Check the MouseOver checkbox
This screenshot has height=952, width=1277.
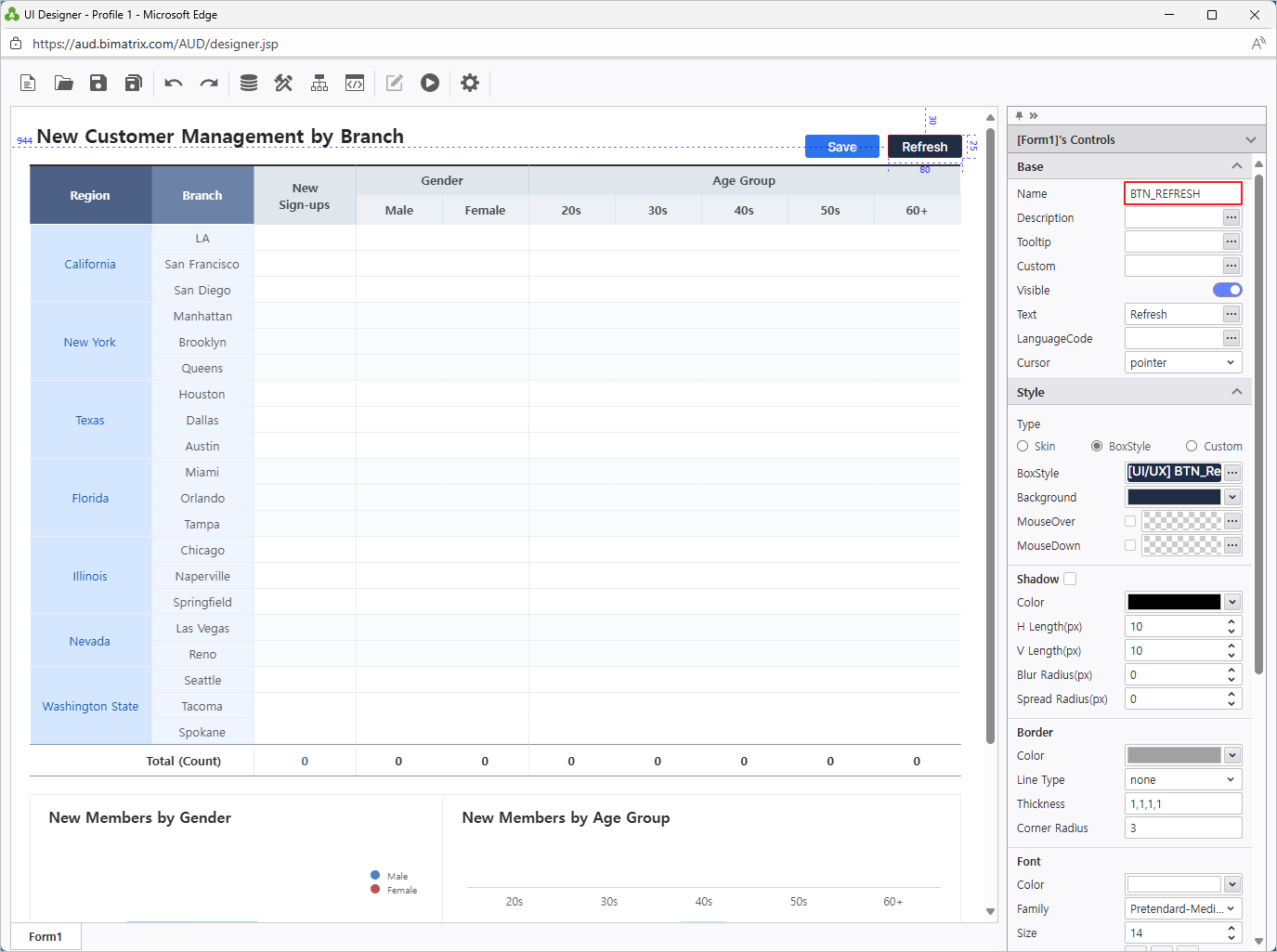[x=1130, y=522]
